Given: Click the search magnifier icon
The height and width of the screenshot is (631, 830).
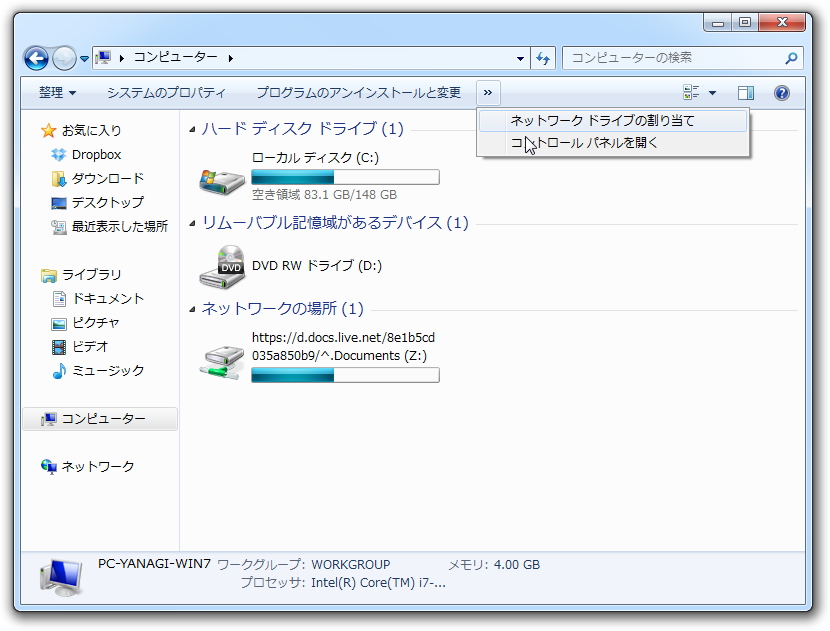Looking at the screenshot, I should pyautogui.click(x=793, y=58).
